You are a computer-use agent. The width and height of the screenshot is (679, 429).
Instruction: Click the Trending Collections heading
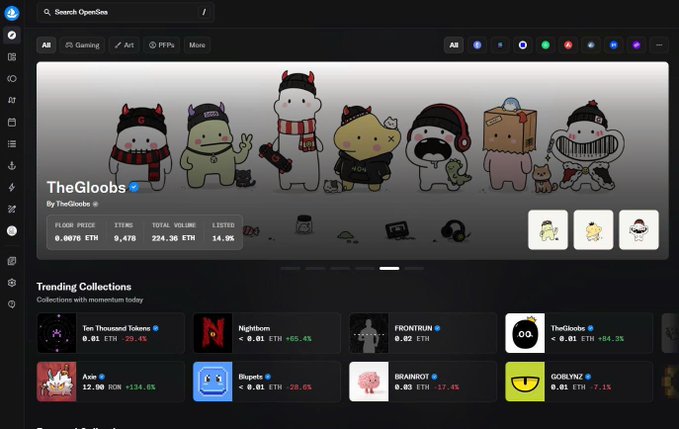point(84,287)
